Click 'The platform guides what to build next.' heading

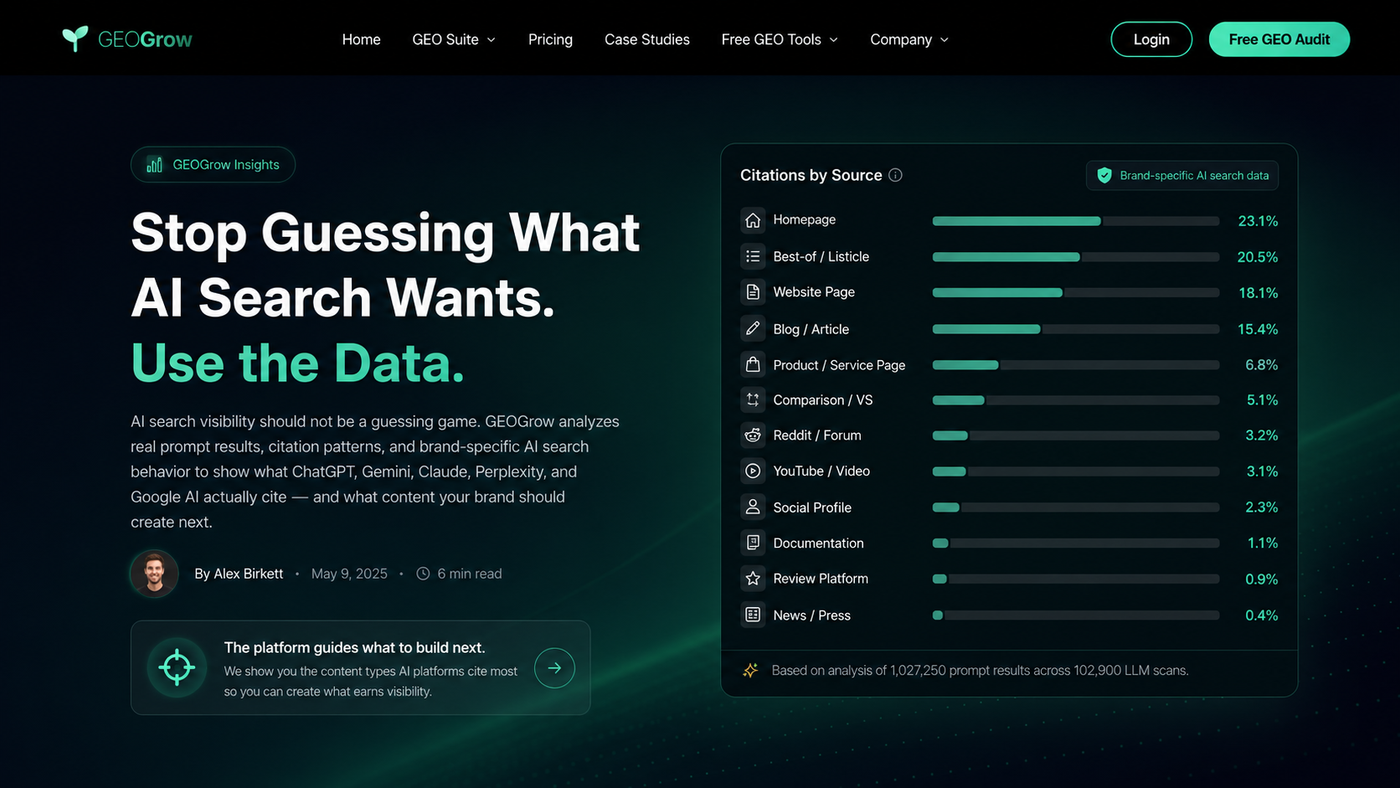(355, 648)
